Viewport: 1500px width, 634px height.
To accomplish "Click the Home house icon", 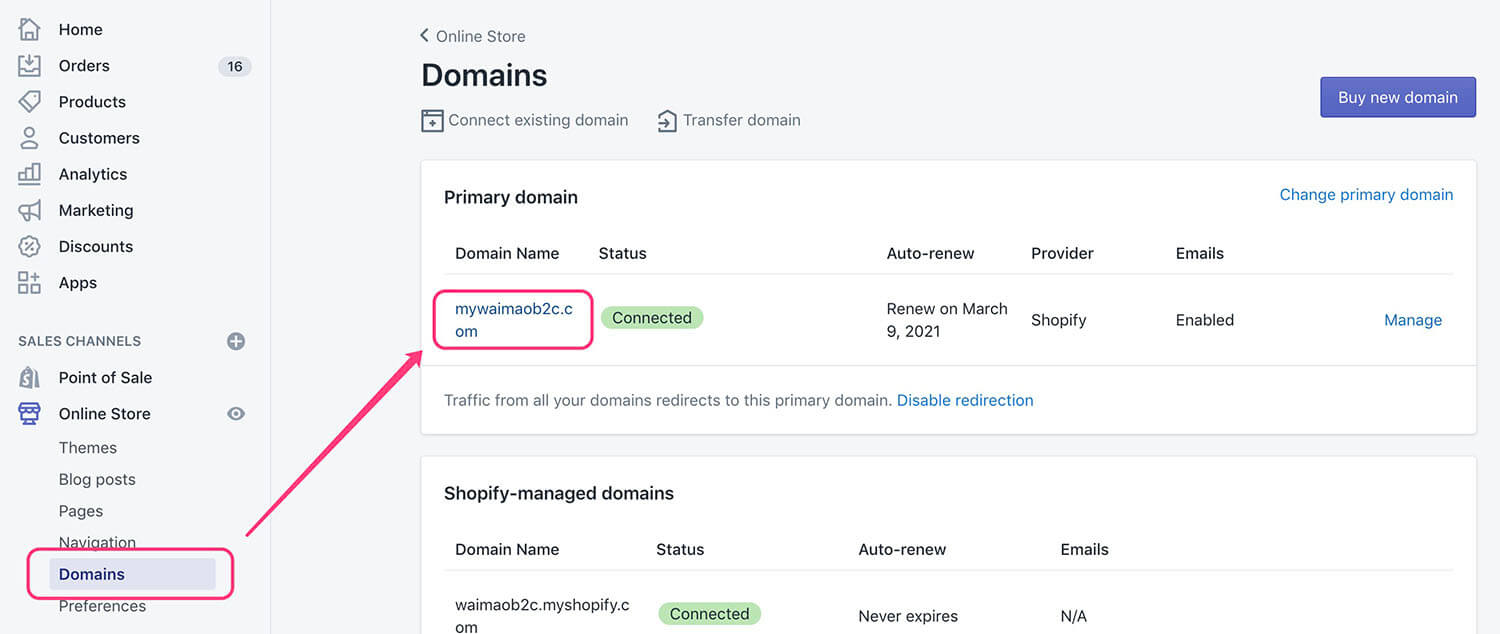I will point(30,29).
